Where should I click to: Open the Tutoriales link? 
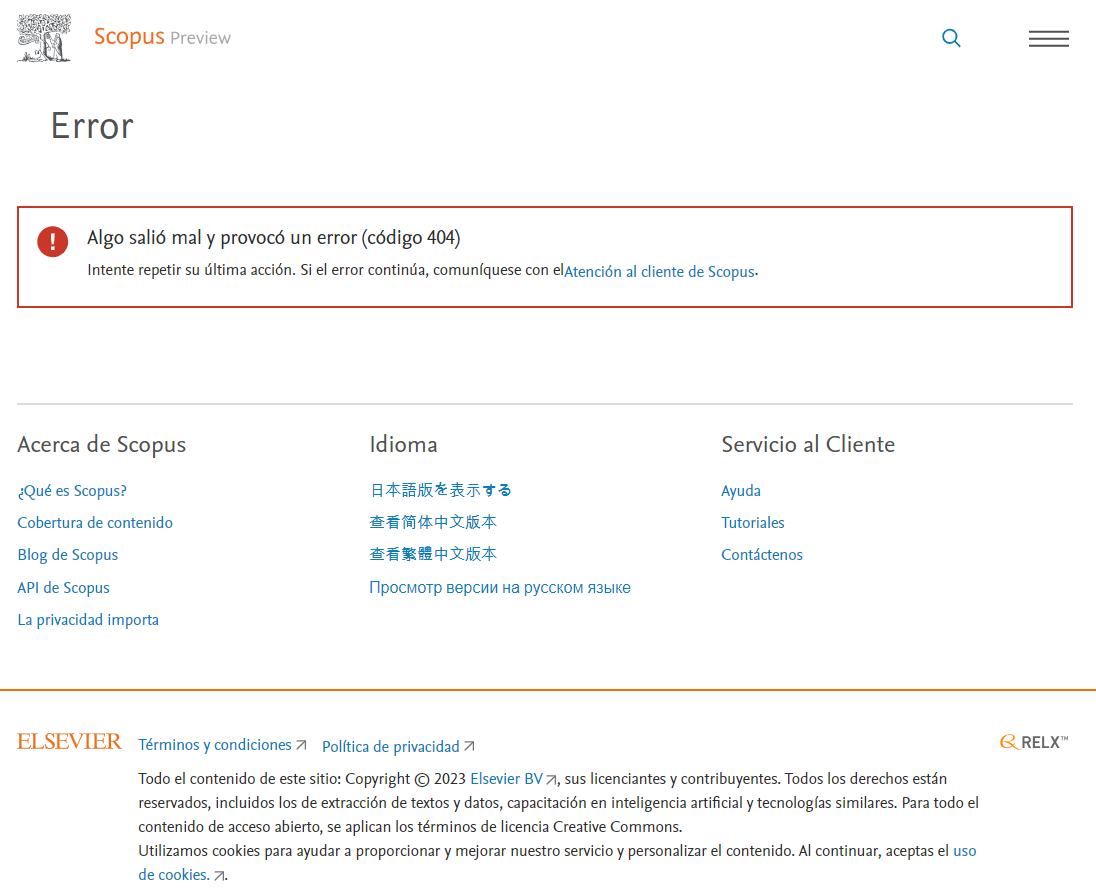coord(753,523)
